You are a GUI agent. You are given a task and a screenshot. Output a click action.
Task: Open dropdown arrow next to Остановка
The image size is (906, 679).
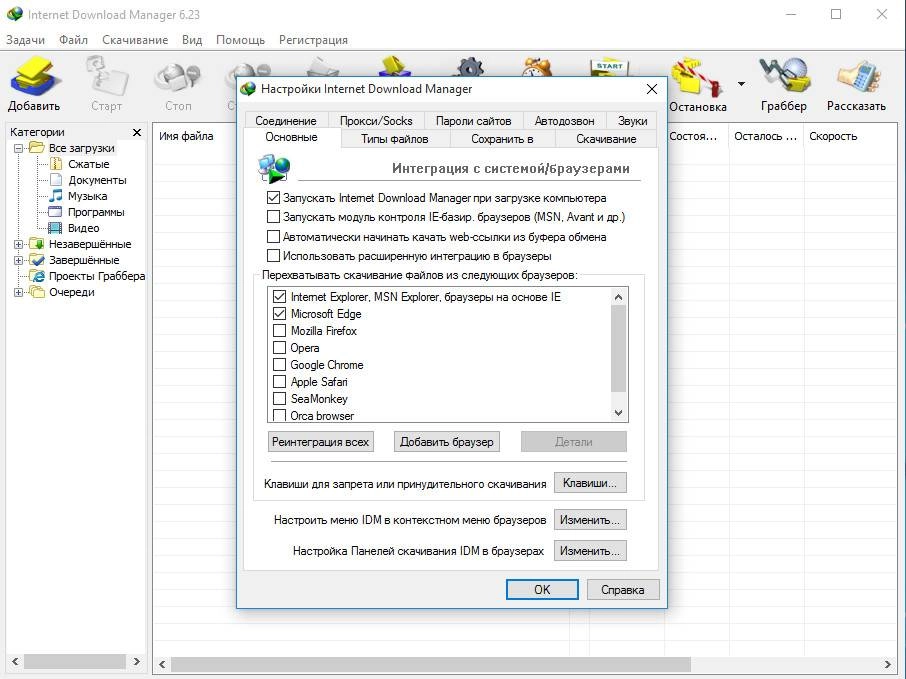pos(741,84)
